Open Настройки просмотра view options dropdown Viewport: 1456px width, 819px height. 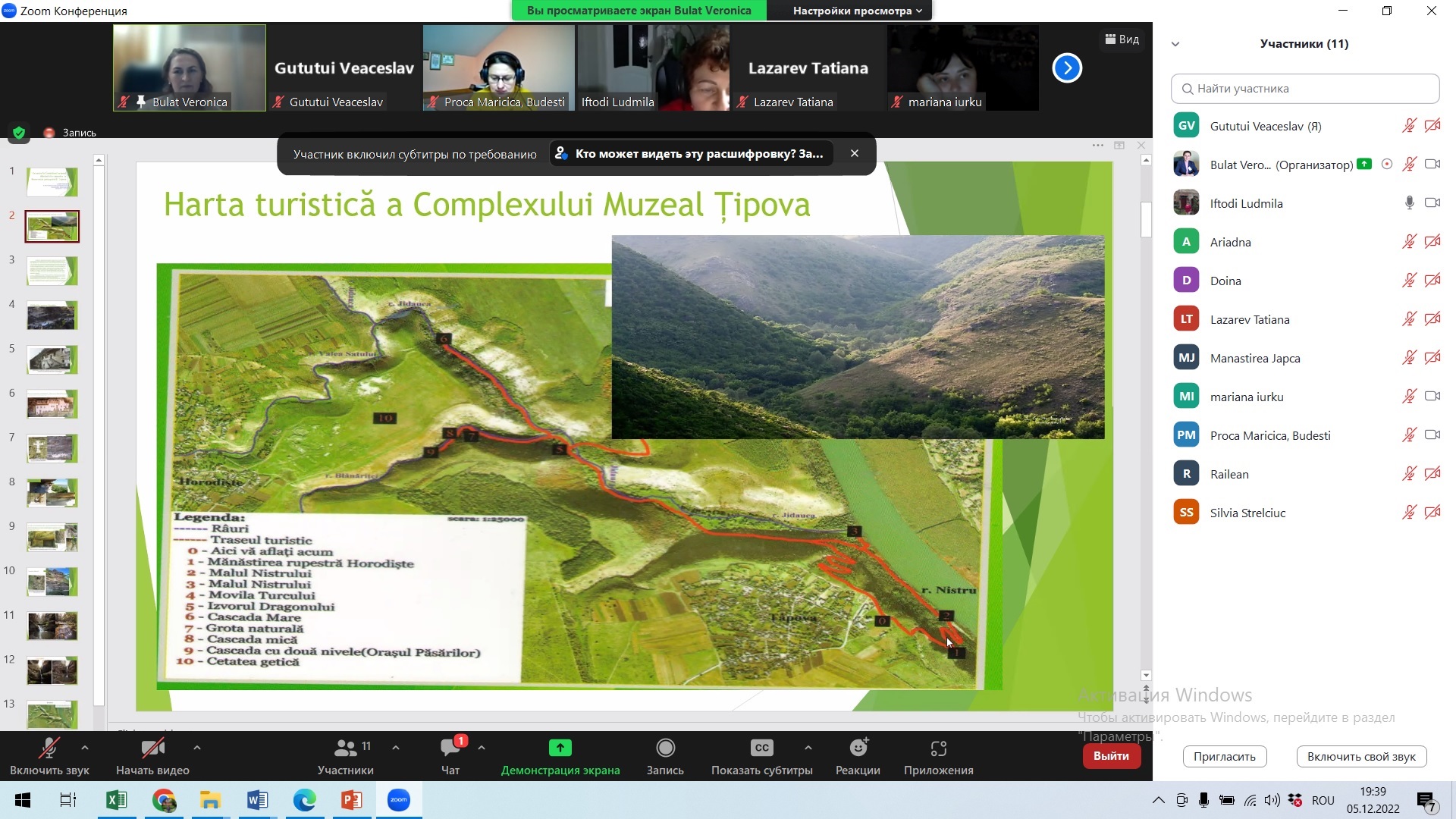[x=857, y=11]
